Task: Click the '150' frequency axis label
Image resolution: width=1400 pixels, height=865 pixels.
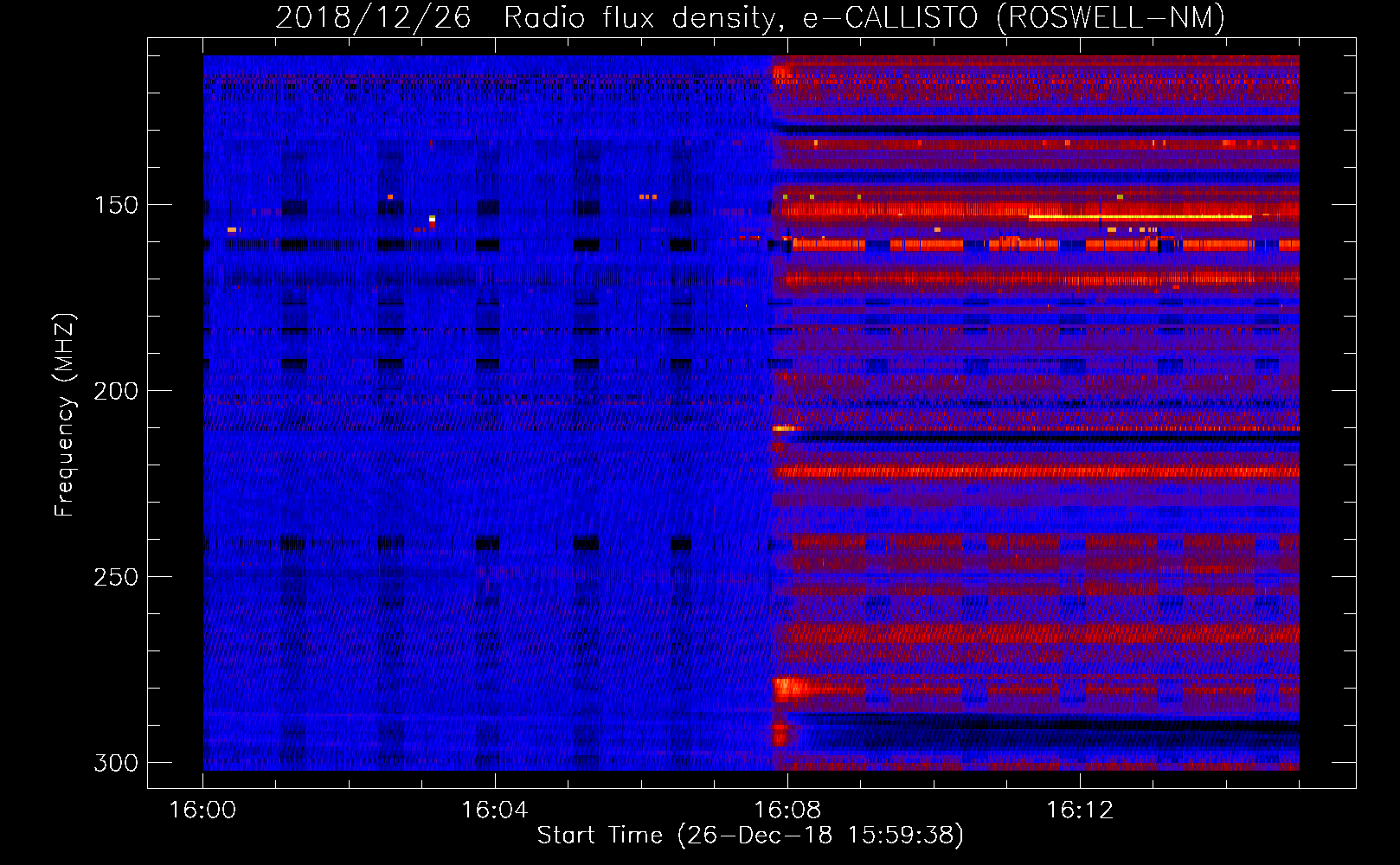Action: [116, 205]
